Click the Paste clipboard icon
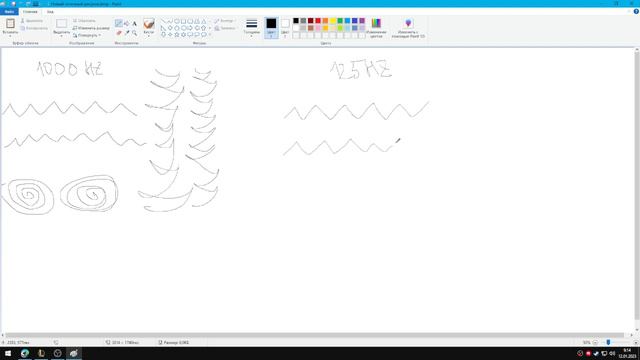 coord(10,23)
